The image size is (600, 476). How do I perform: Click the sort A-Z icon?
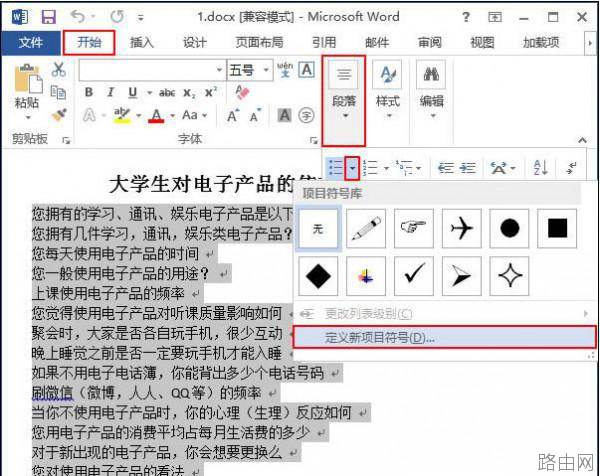click(541, 168)
